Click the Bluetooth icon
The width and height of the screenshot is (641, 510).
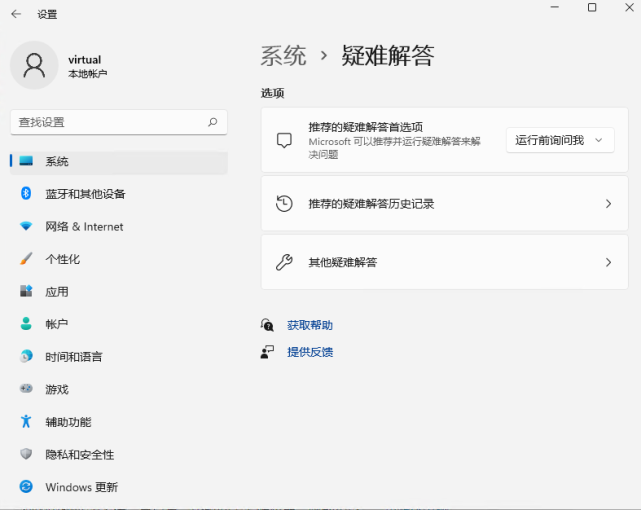click(x=26, y=193)
